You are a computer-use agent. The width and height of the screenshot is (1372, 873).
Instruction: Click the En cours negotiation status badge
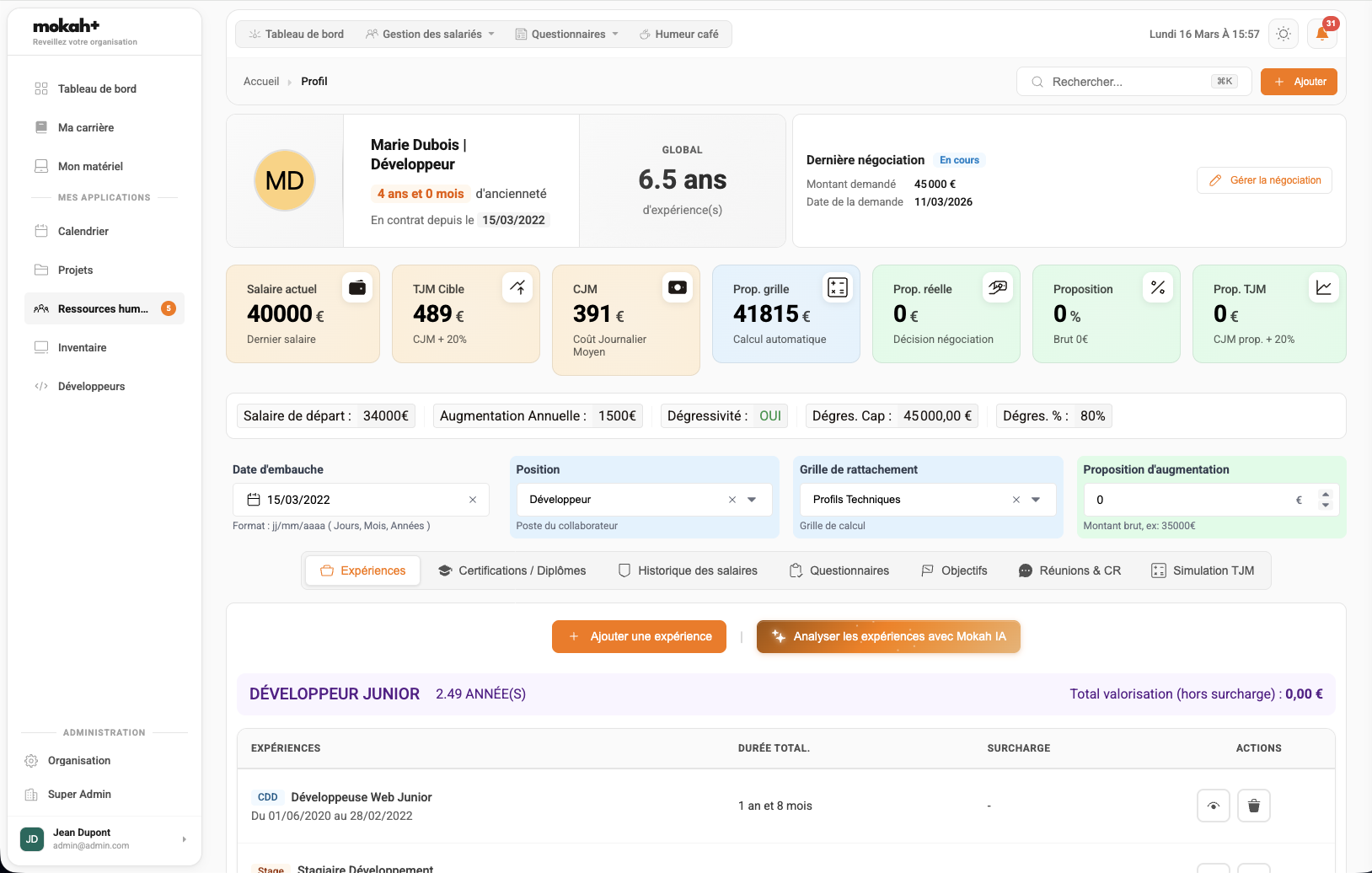960,160
